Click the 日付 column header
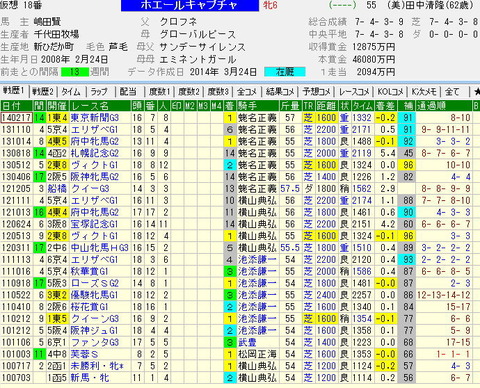Screen dimensions: 480x388 click(x=17, y=106)
